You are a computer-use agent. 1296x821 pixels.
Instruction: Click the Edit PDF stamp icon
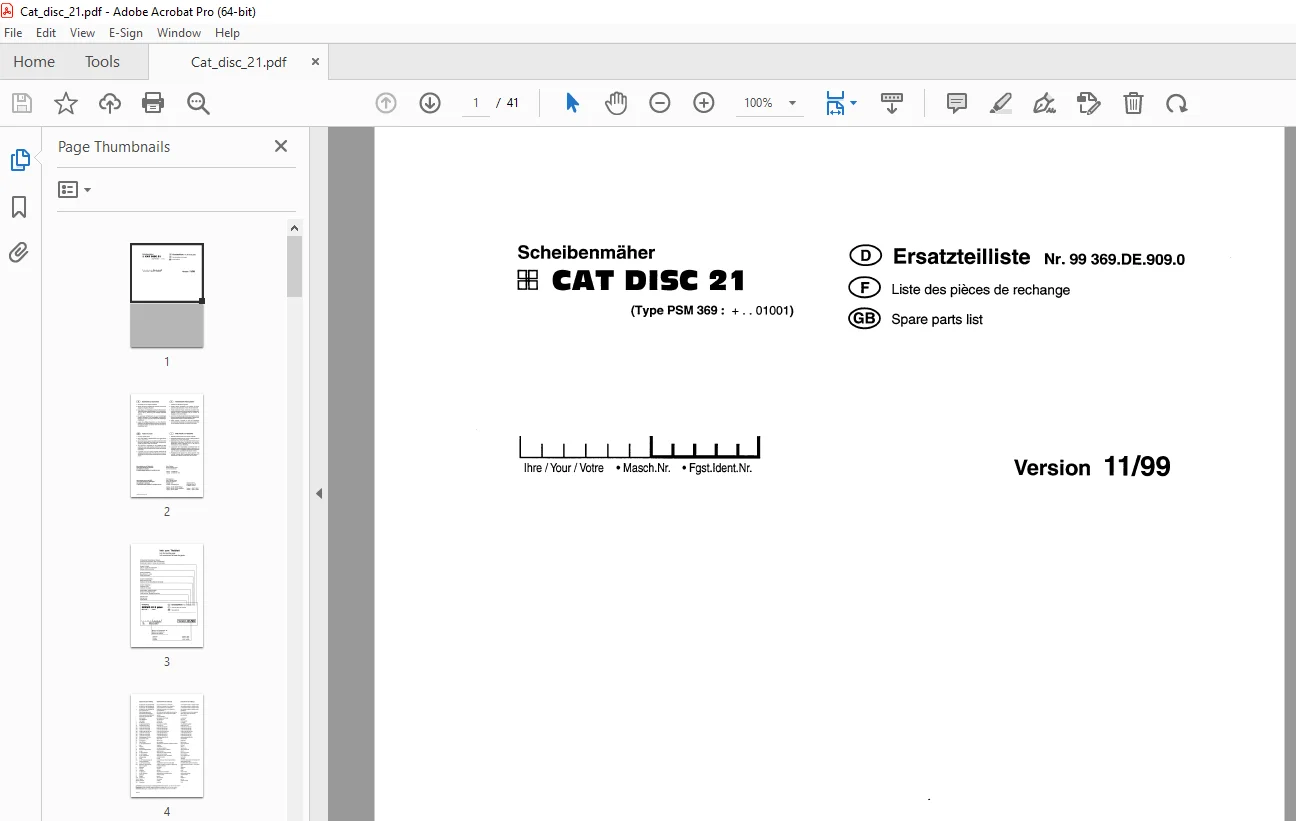coord(1089,103)
